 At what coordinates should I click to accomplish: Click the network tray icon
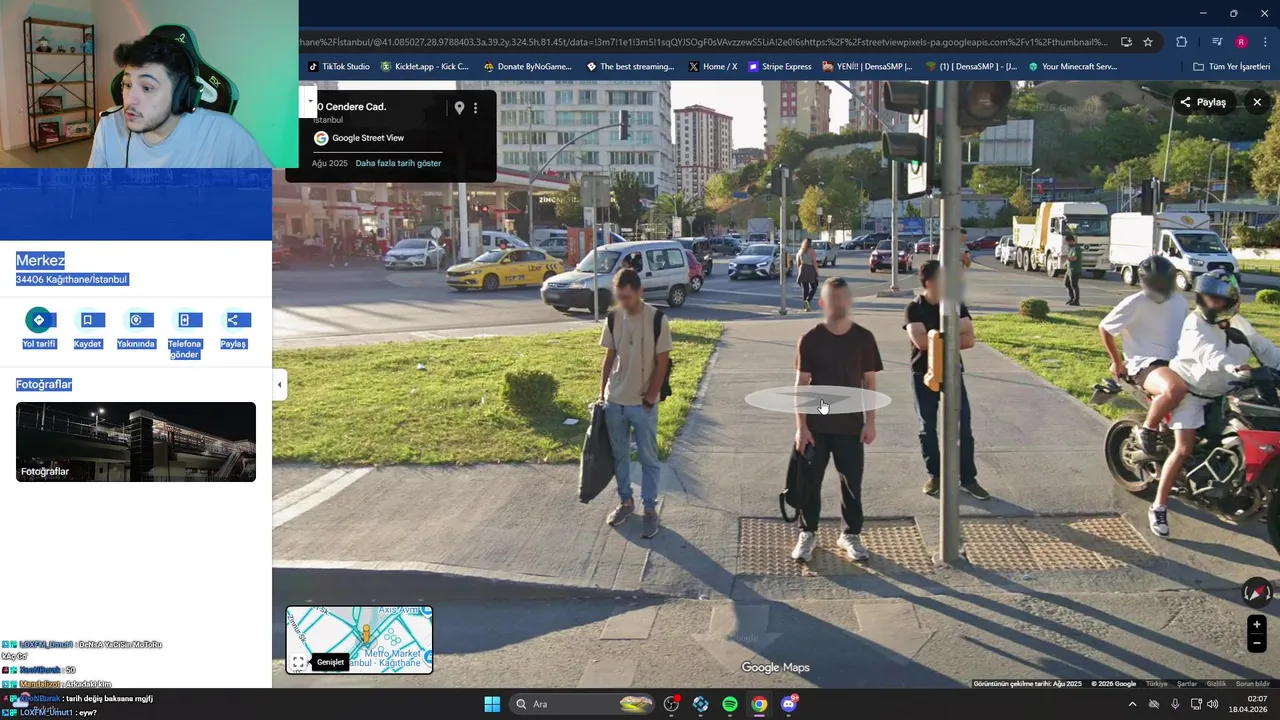pos(1196,704)
